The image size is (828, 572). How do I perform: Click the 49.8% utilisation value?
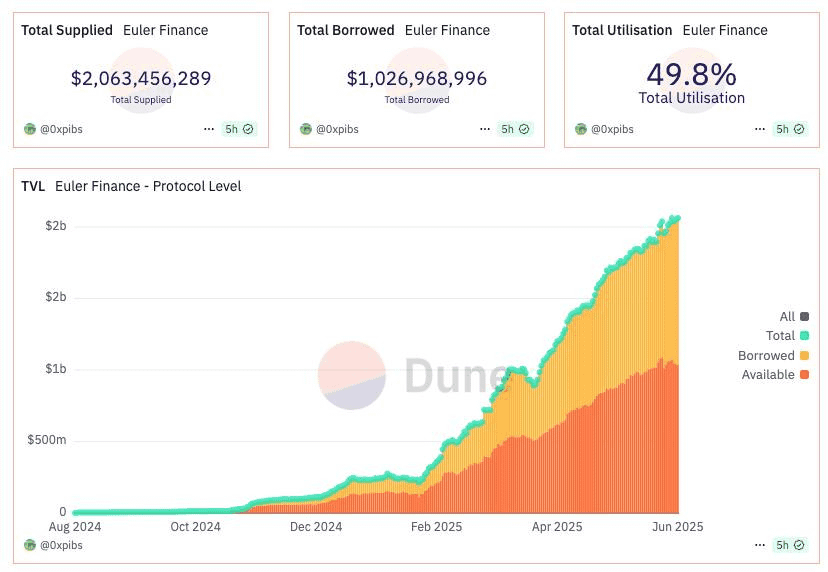coord(692,74)
